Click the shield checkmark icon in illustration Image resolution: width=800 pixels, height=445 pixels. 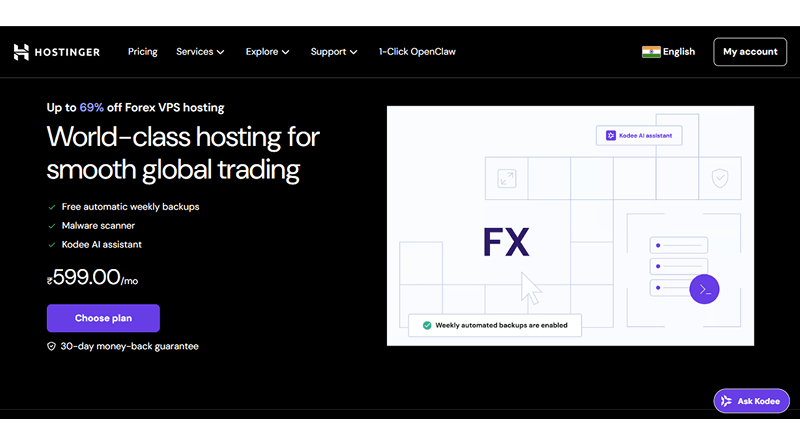(720, 178)
